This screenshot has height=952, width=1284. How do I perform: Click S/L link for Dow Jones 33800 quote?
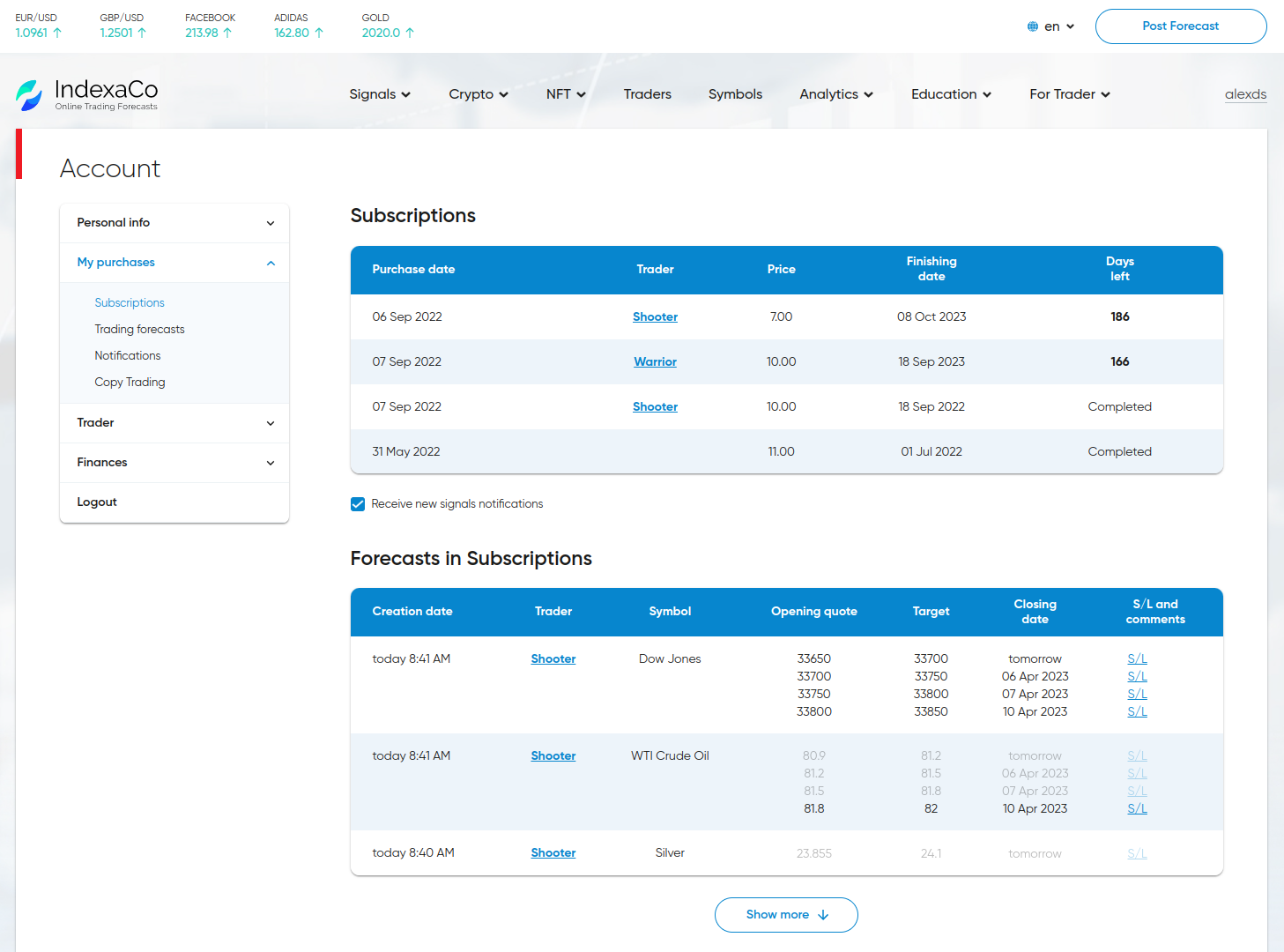(1137, 712)
